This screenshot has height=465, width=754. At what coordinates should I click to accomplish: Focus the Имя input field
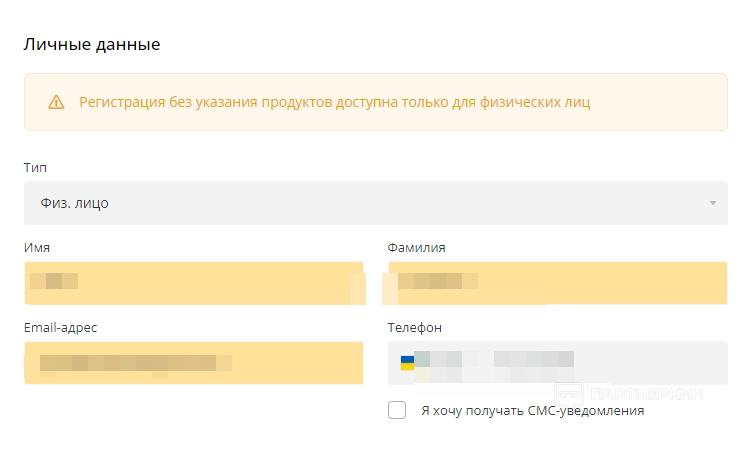coord(194,282)
